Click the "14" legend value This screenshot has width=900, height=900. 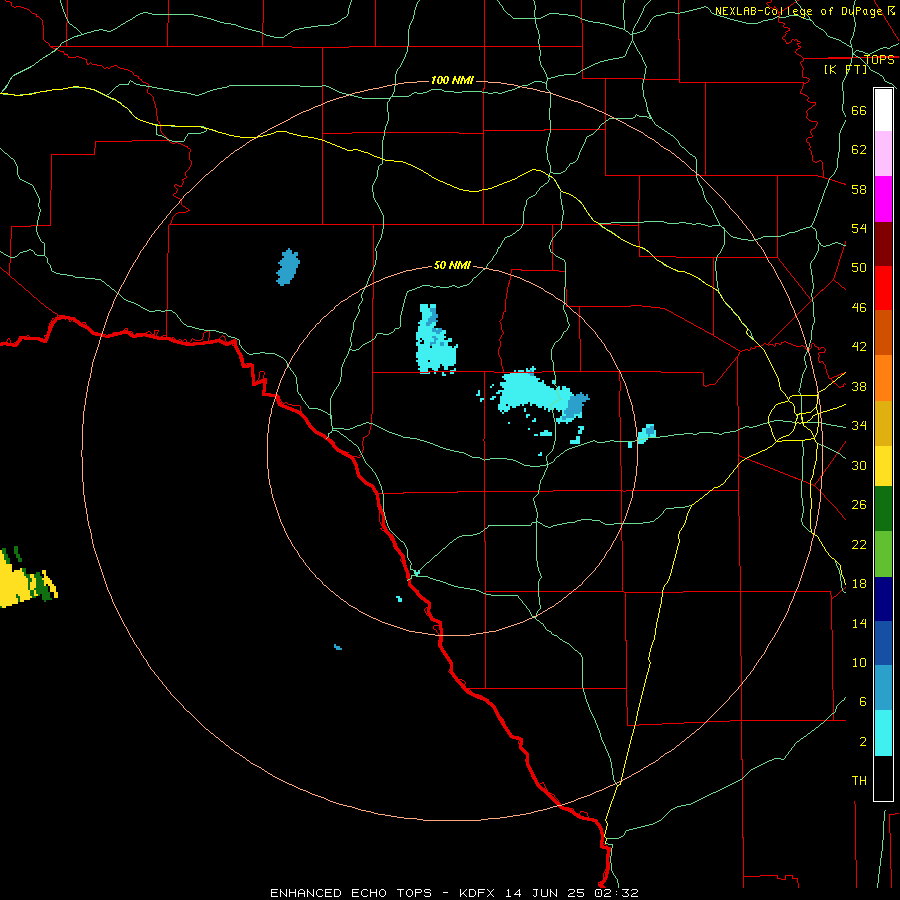(x=859, y=623)
